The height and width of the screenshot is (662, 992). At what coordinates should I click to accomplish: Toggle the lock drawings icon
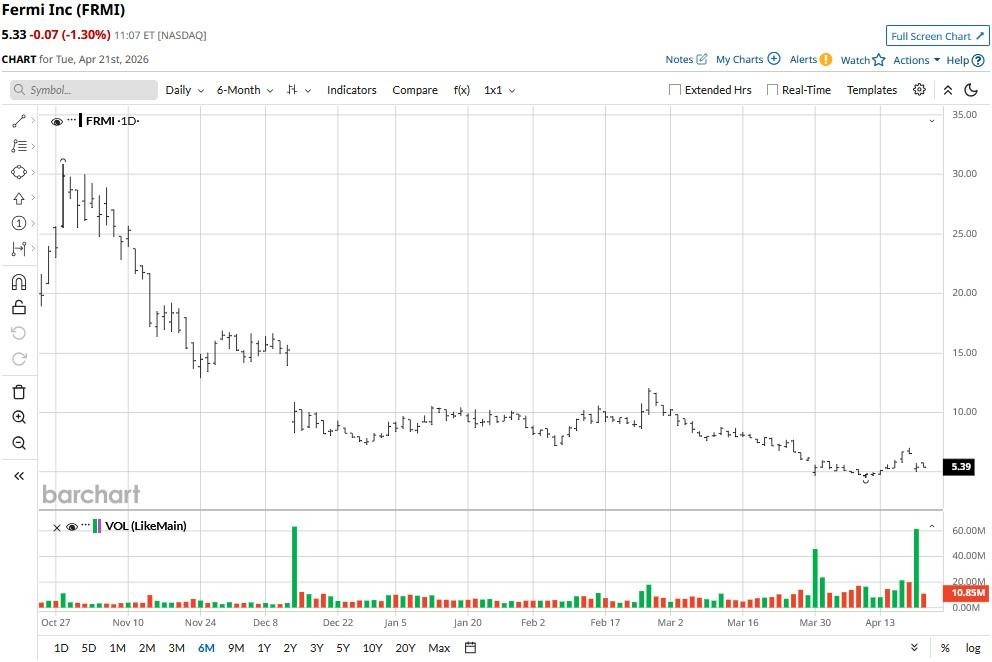tap(19, 308)
